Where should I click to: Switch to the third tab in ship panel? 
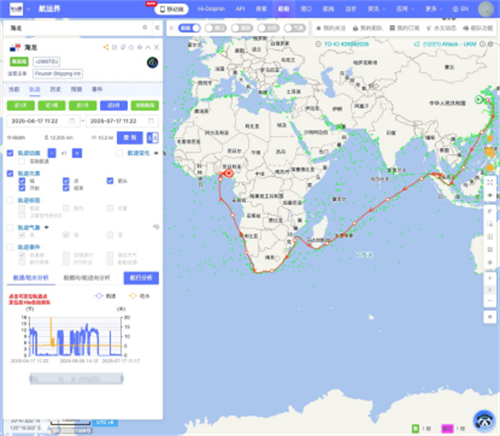55,89
